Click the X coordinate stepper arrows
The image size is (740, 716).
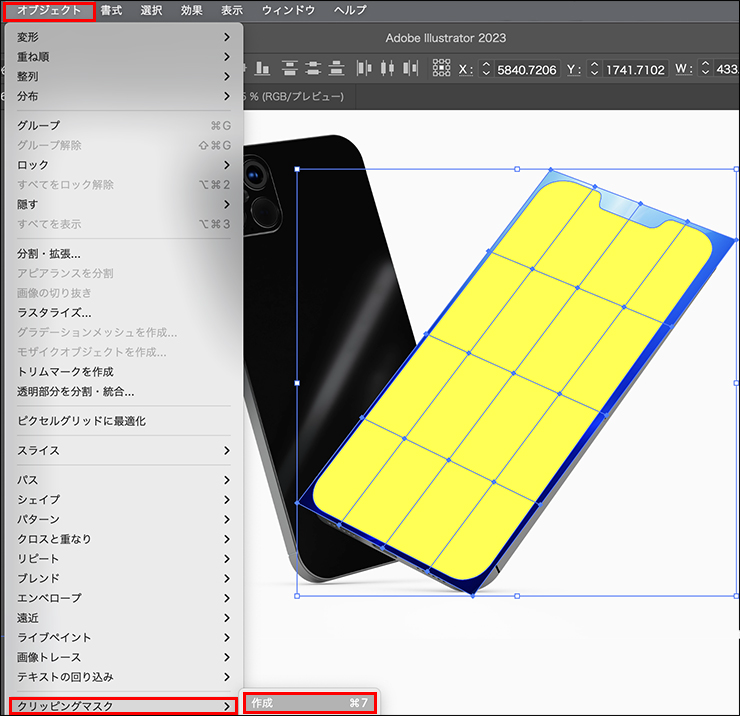487,69
